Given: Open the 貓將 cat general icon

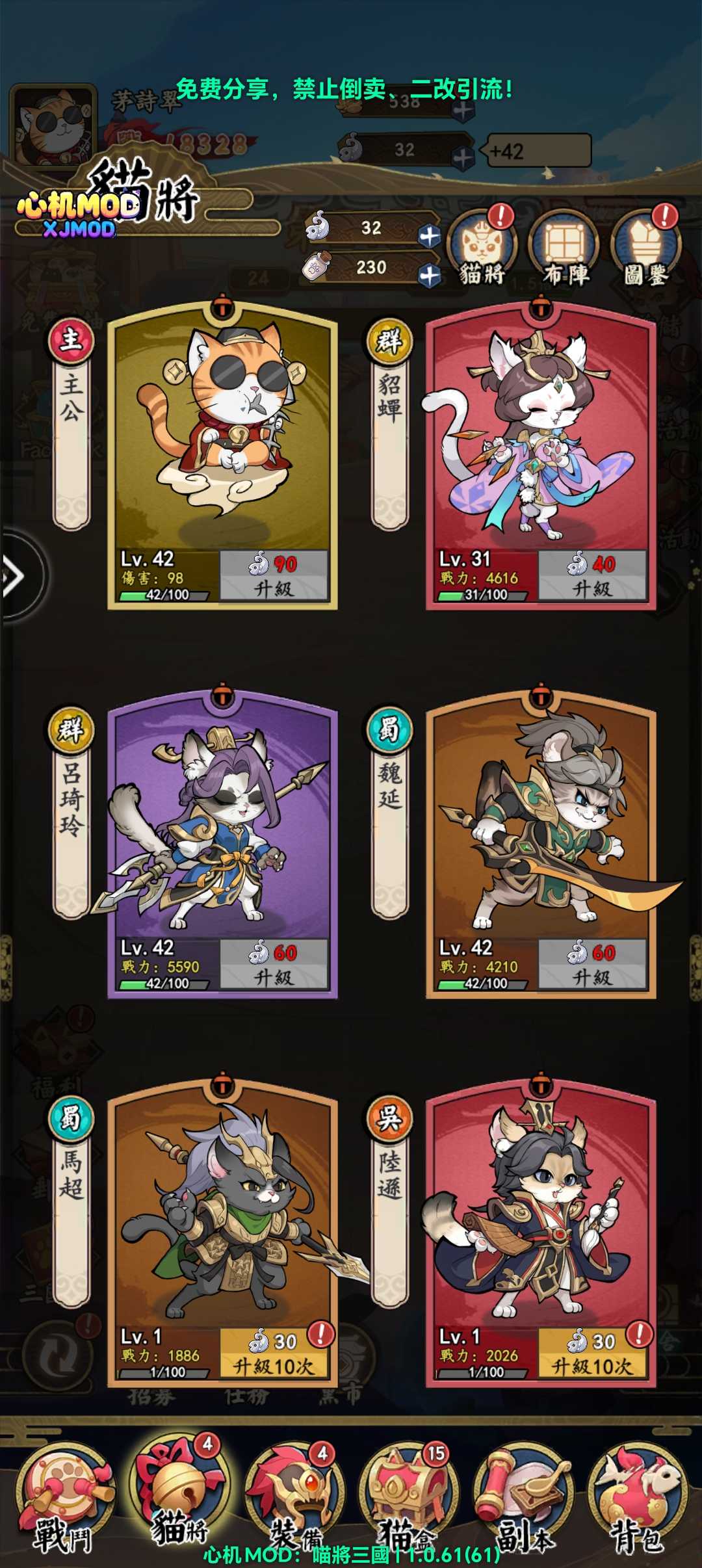Looking at the screenshot, I should (482, 248).
